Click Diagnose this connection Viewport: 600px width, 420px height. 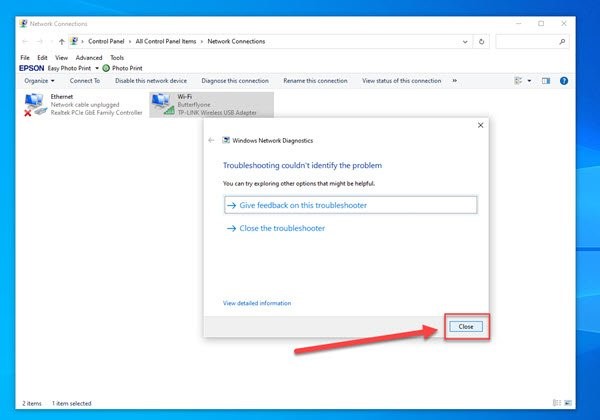(x=235, y=81)
